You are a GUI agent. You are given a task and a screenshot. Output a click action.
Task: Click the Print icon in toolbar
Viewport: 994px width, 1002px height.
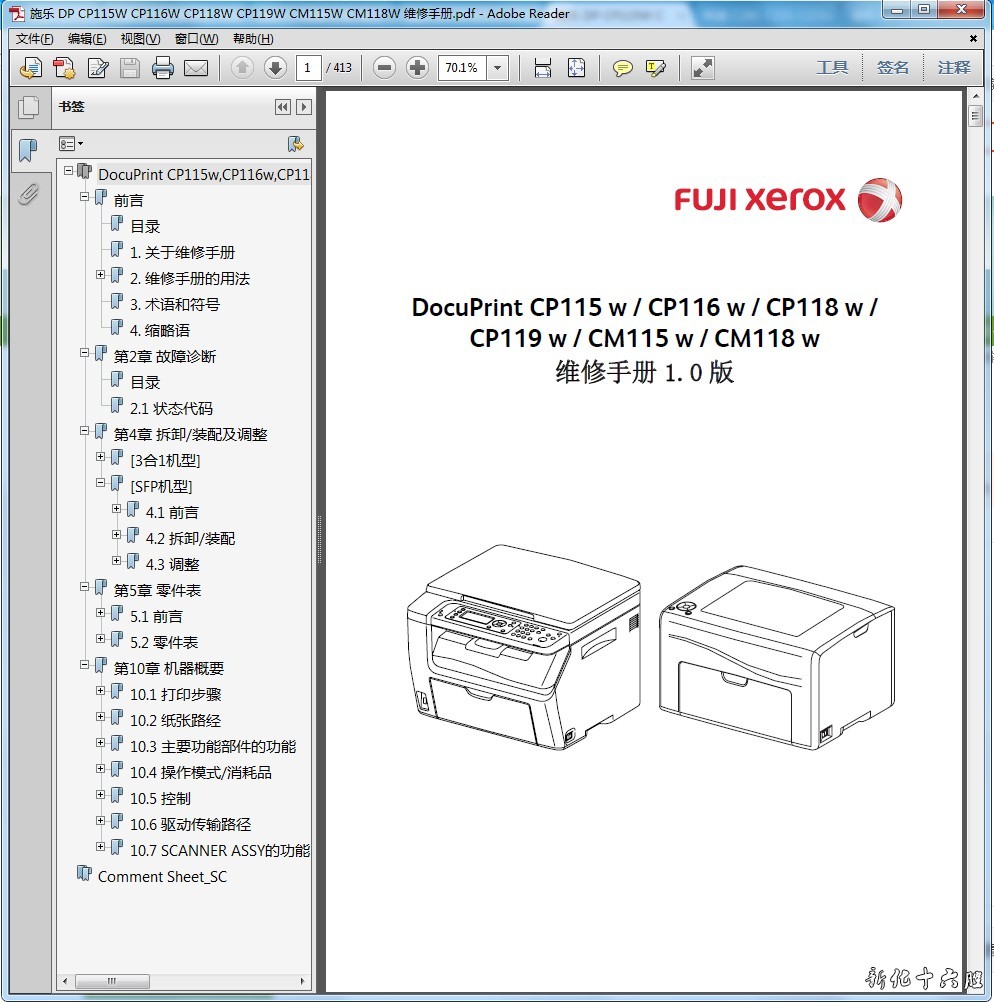[x=162, y=68]
